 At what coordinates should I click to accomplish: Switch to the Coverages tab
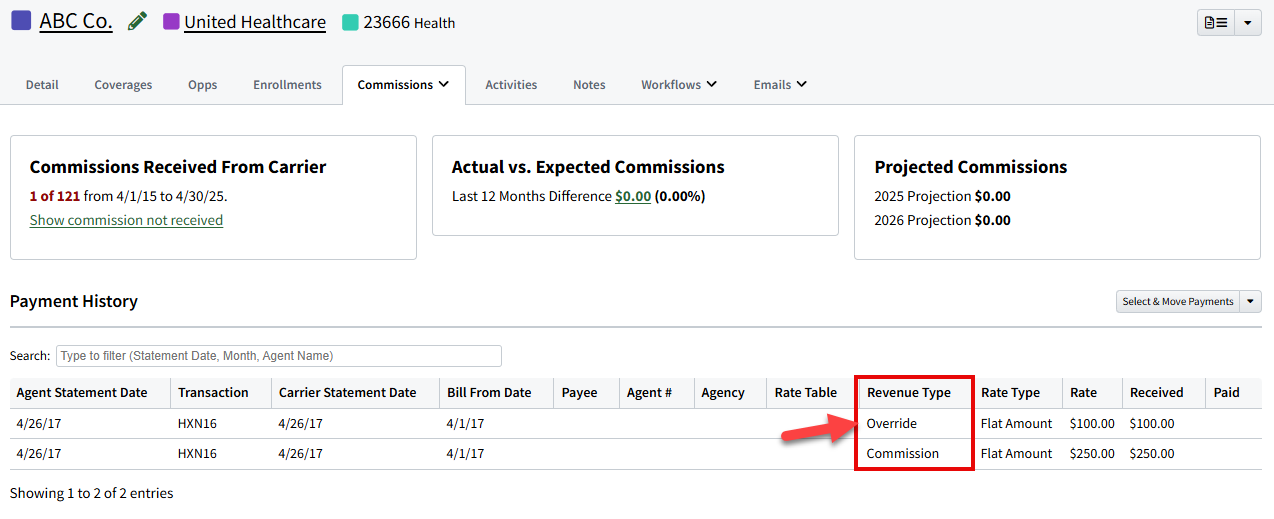[x=123, y=85]
